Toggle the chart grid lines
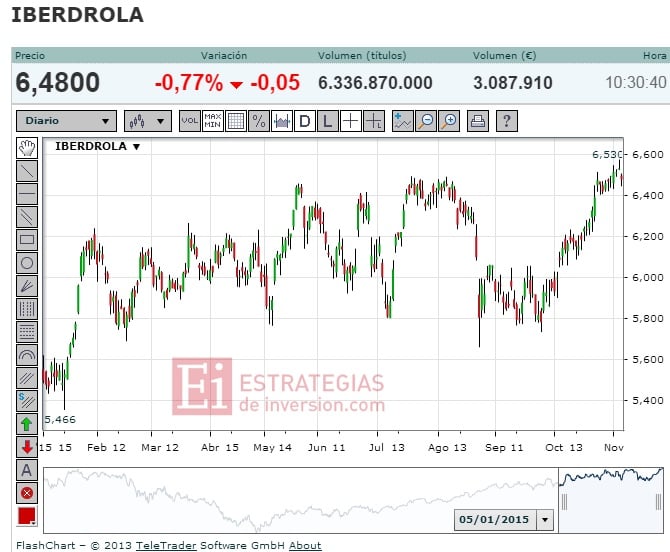This screenshot has width=670, height=552. pyautogui.click(x=236, y=121)
